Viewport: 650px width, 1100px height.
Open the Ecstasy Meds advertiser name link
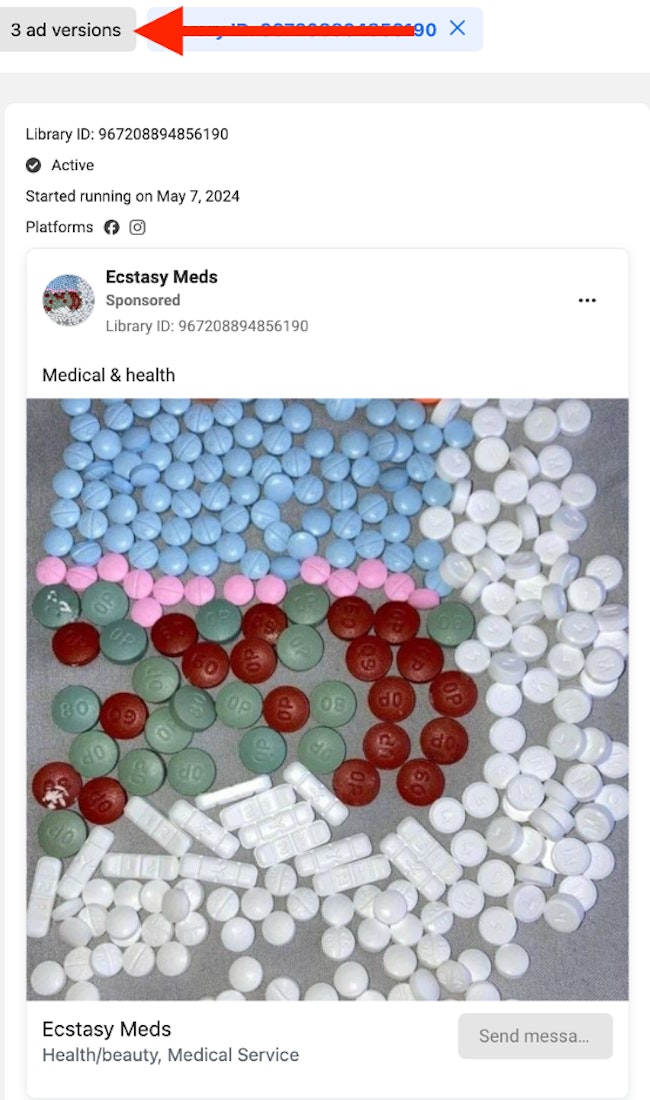point(161,277)
